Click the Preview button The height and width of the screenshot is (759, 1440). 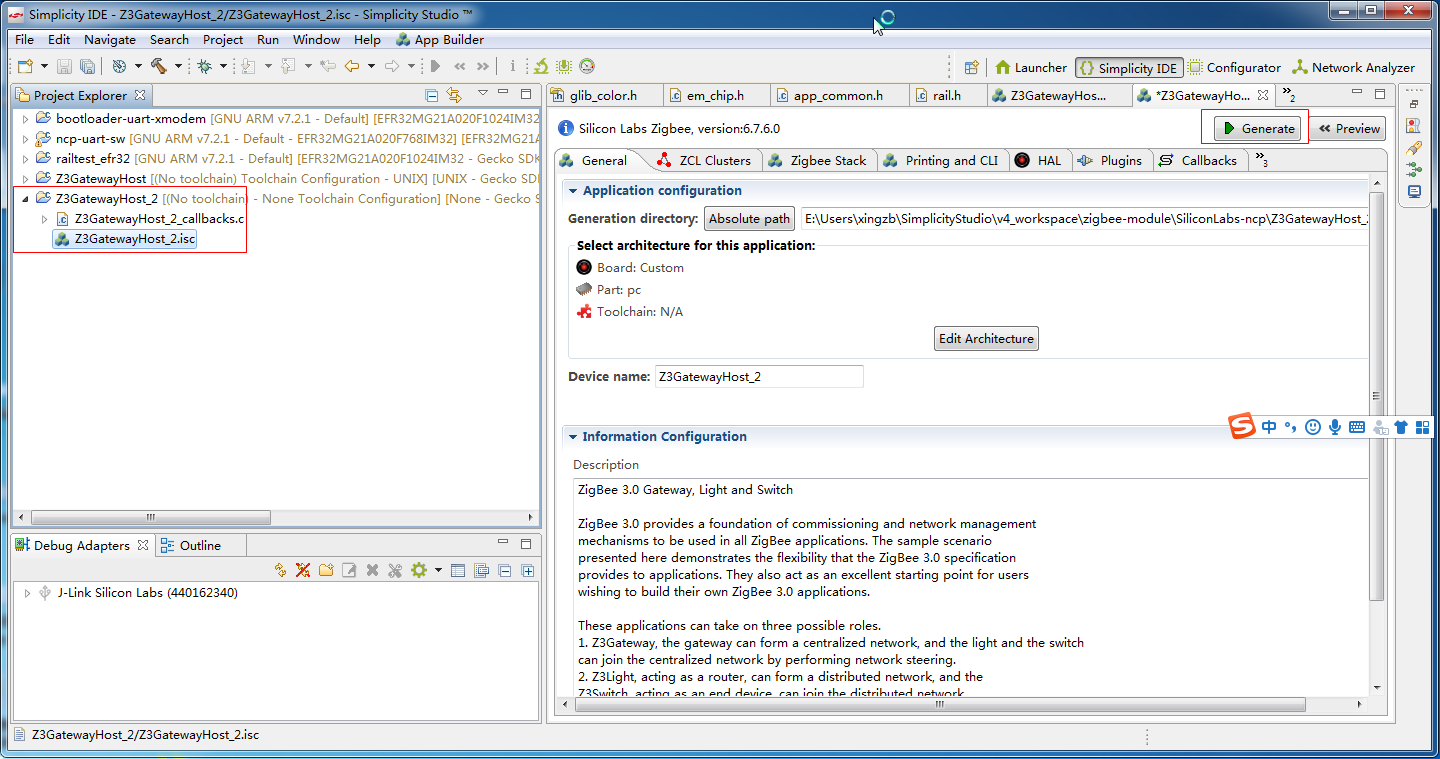(1349, 128)
